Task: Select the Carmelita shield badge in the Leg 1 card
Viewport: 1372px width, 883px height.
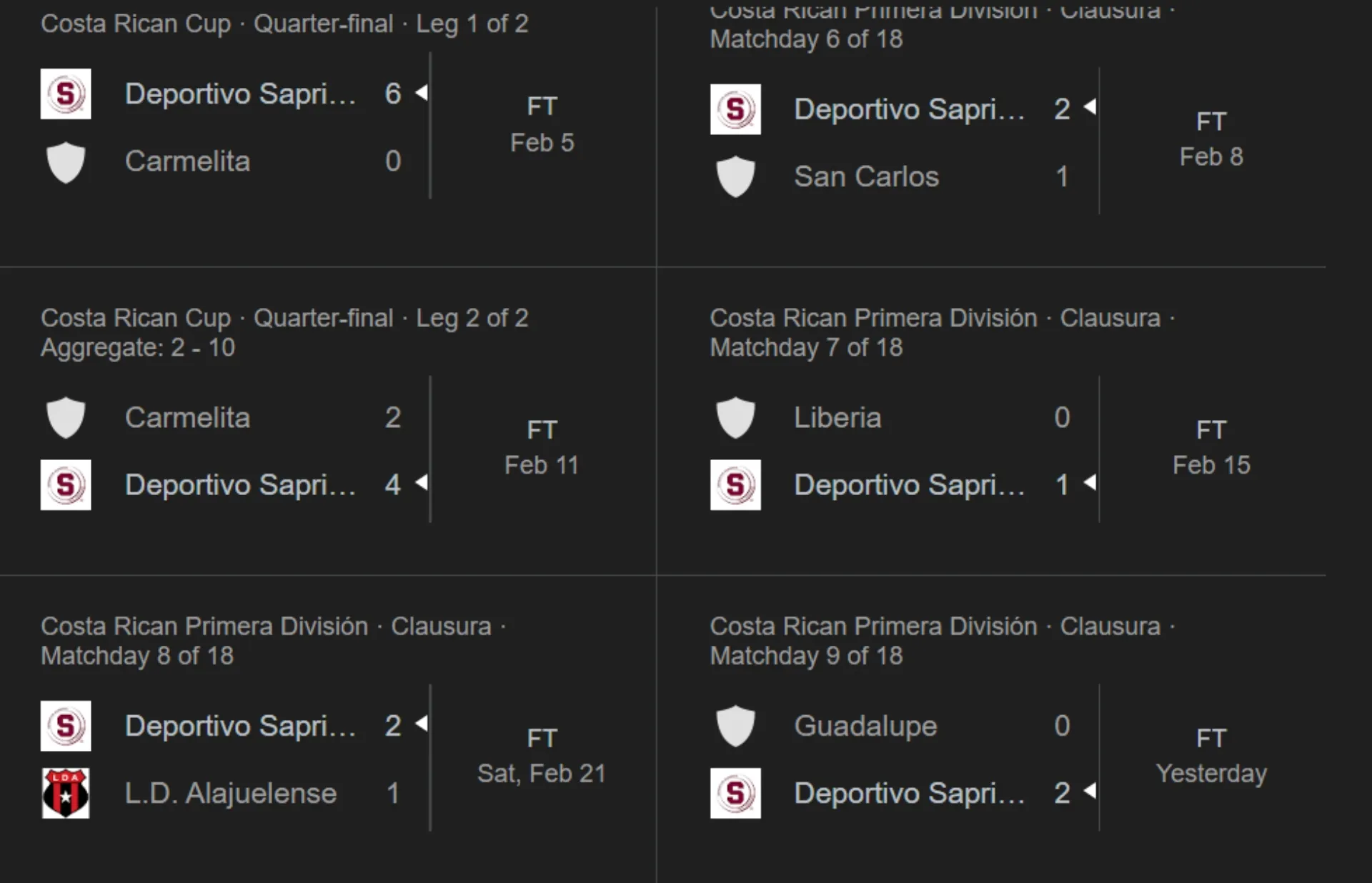Action: 65,161
